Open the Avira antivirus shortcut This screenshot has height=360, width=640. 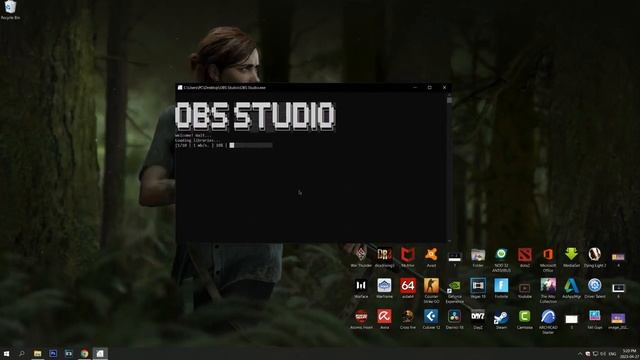tap(384, 319)
